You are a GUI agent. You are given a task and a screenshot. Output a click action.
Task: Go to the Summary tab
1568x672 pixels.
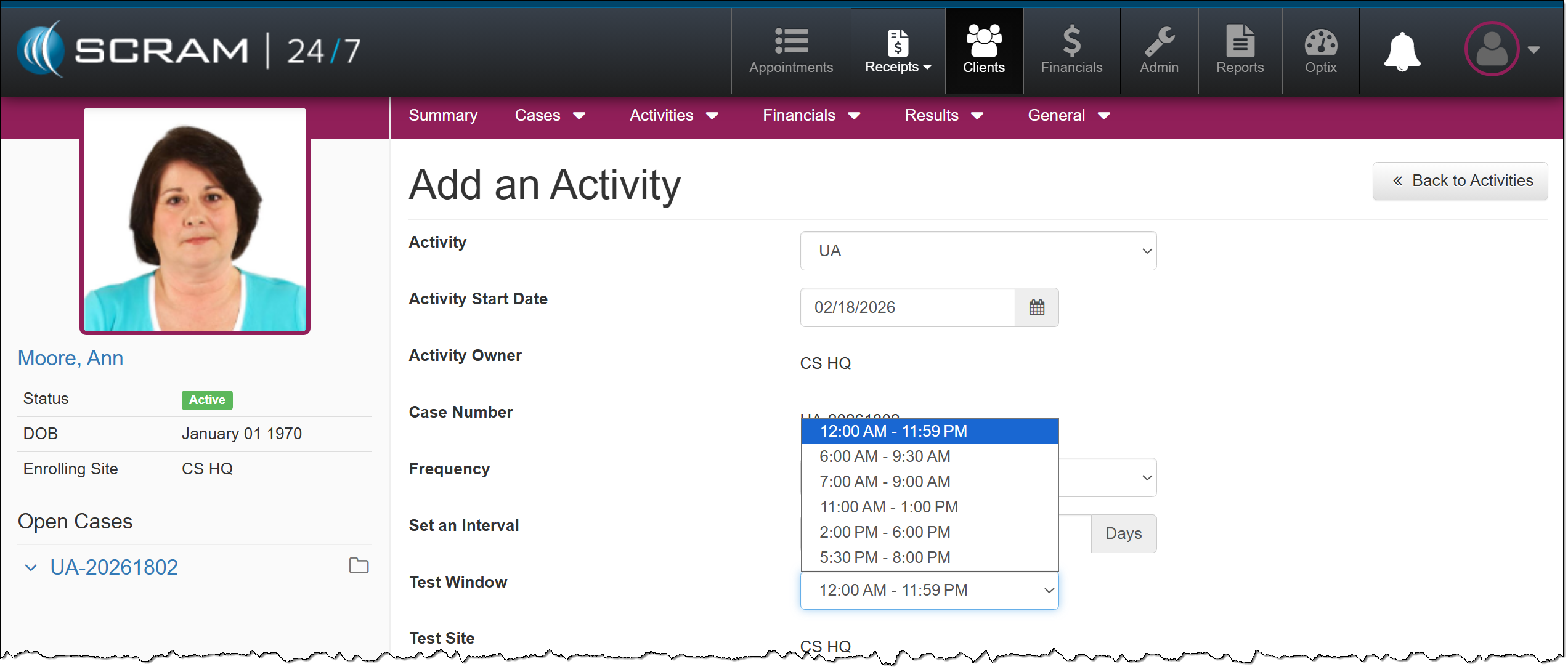[x=442, y=116]
